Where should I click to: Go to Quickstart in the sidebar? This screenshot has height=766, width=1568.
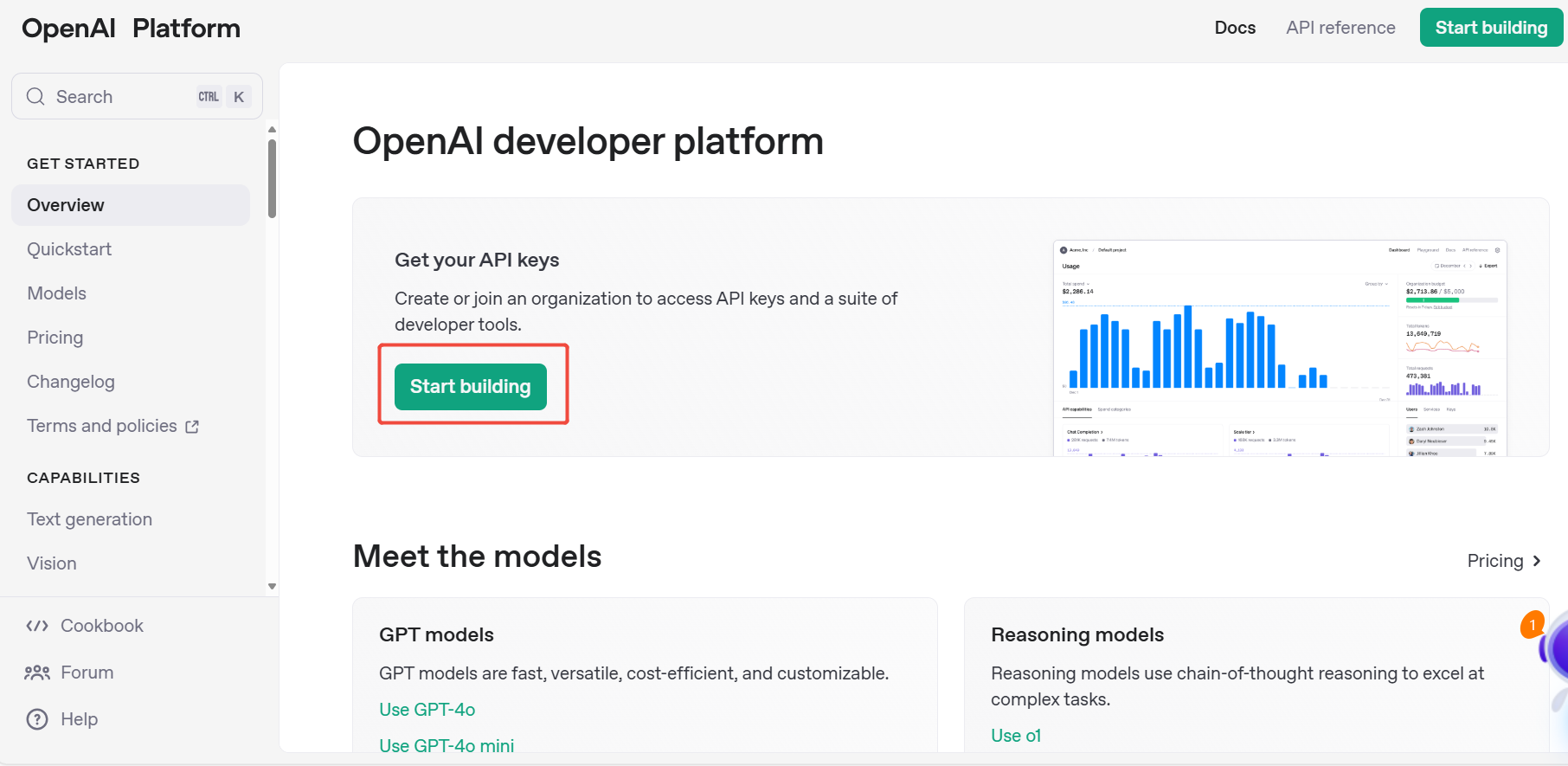69,249
